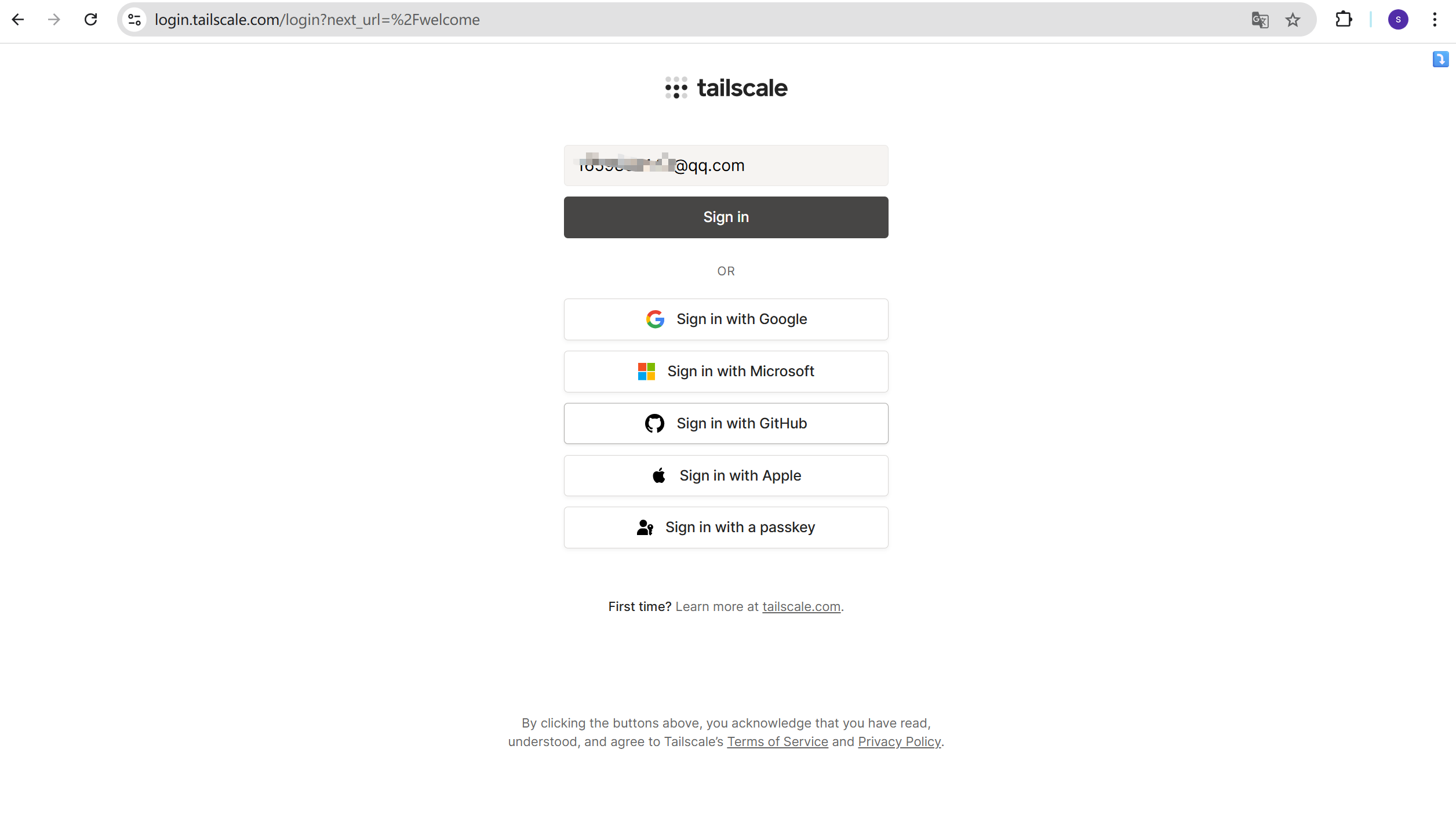Open the Privacy Policy link
Viewport: 1456px width, 822px height.
(900, 741)
